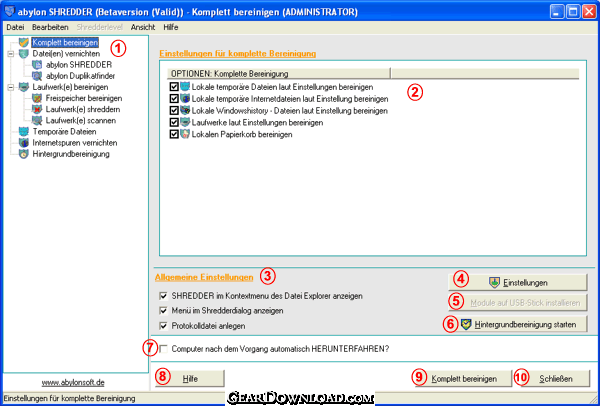Viewport: 600px width, 406px height.
Task: Toggle Menü im Shredderdialog anzeigen
Action: pyautogui.click(x=164, y=310)
